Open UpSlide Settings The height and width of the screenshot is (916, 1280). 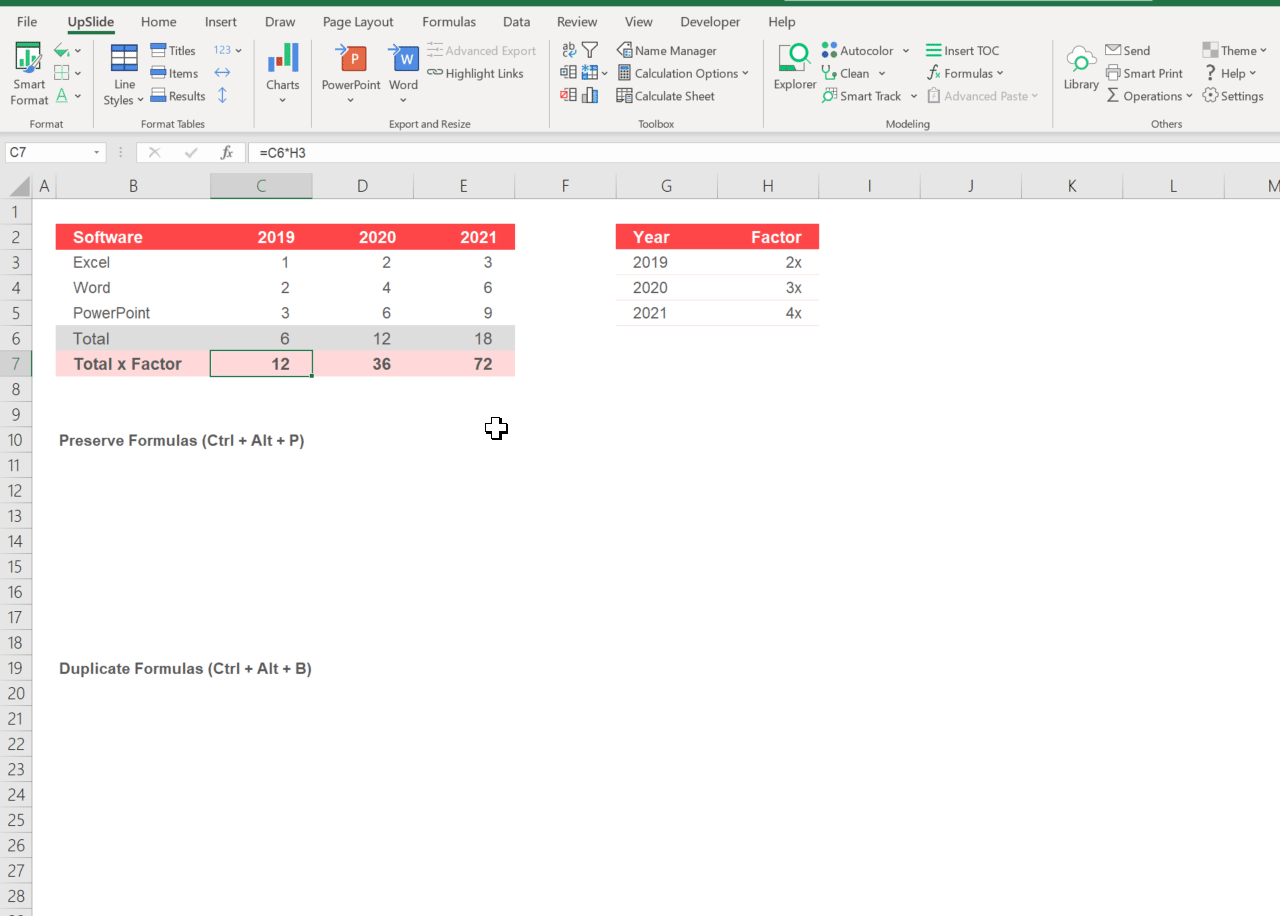pyautogui.click(x=1233, y=96)
